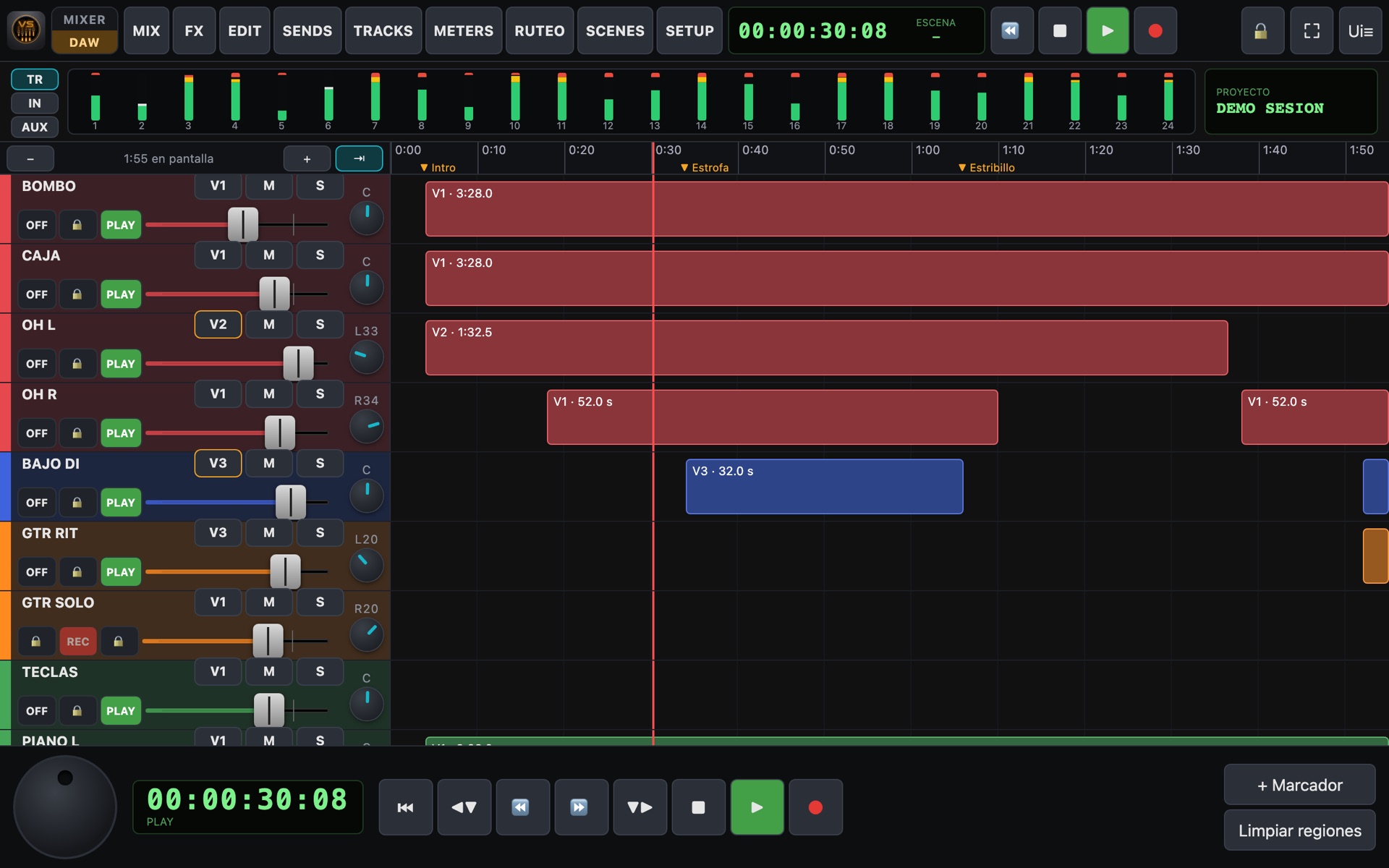Jump to next marker icon

[640, 807]
